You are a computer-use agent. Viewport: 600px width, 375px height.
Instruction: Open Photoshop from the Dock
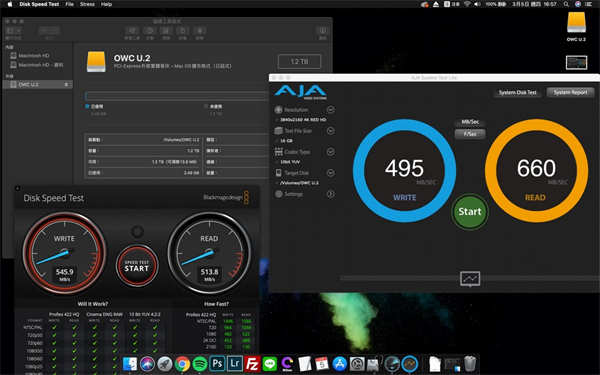click(x=217, y=364)
